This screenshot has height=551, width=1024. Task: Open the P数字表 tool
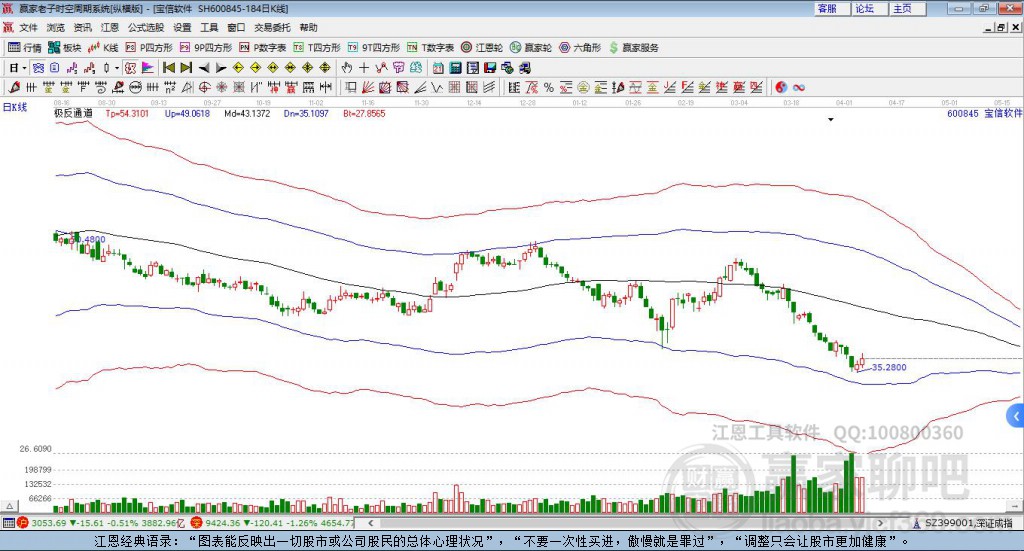(263, 48)
